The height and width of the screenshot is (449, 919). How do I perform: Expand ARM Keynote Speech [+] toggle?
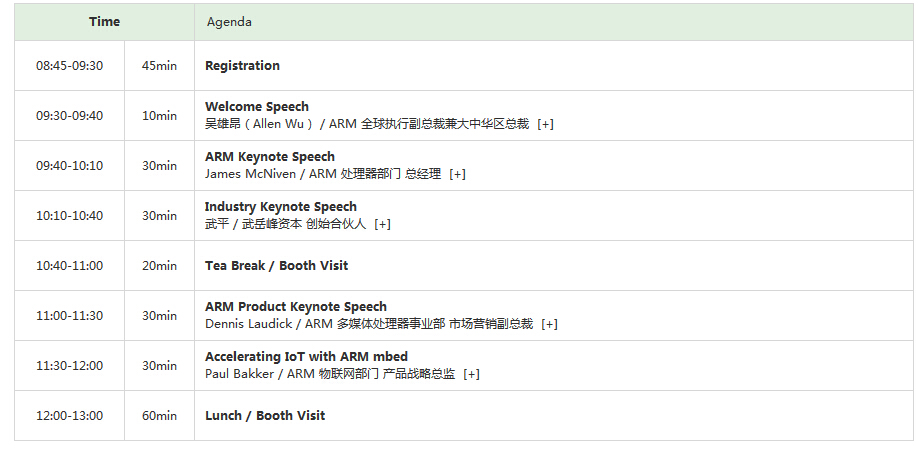click(458, 174)
